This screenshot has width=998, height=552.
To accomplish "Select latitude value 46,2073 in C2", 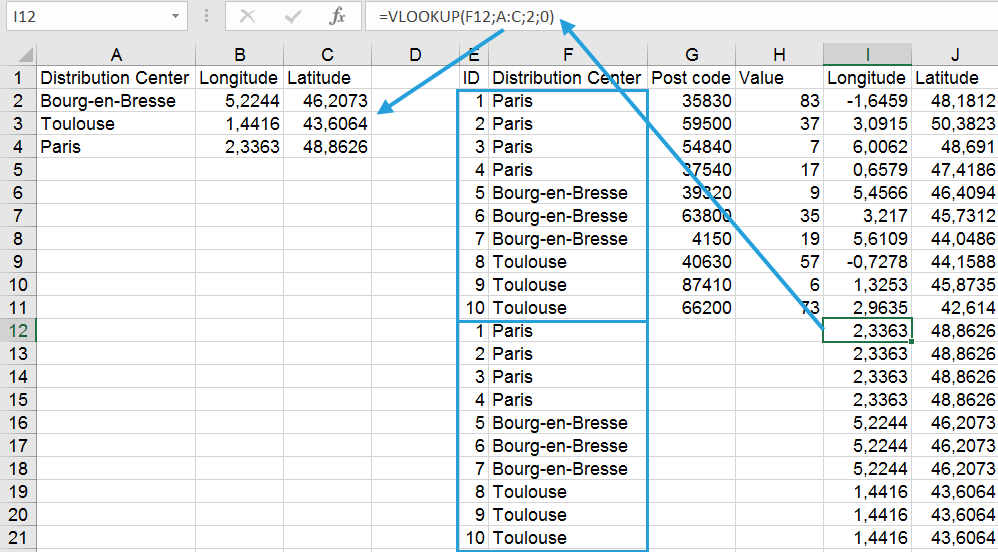I will coord(327,101).
